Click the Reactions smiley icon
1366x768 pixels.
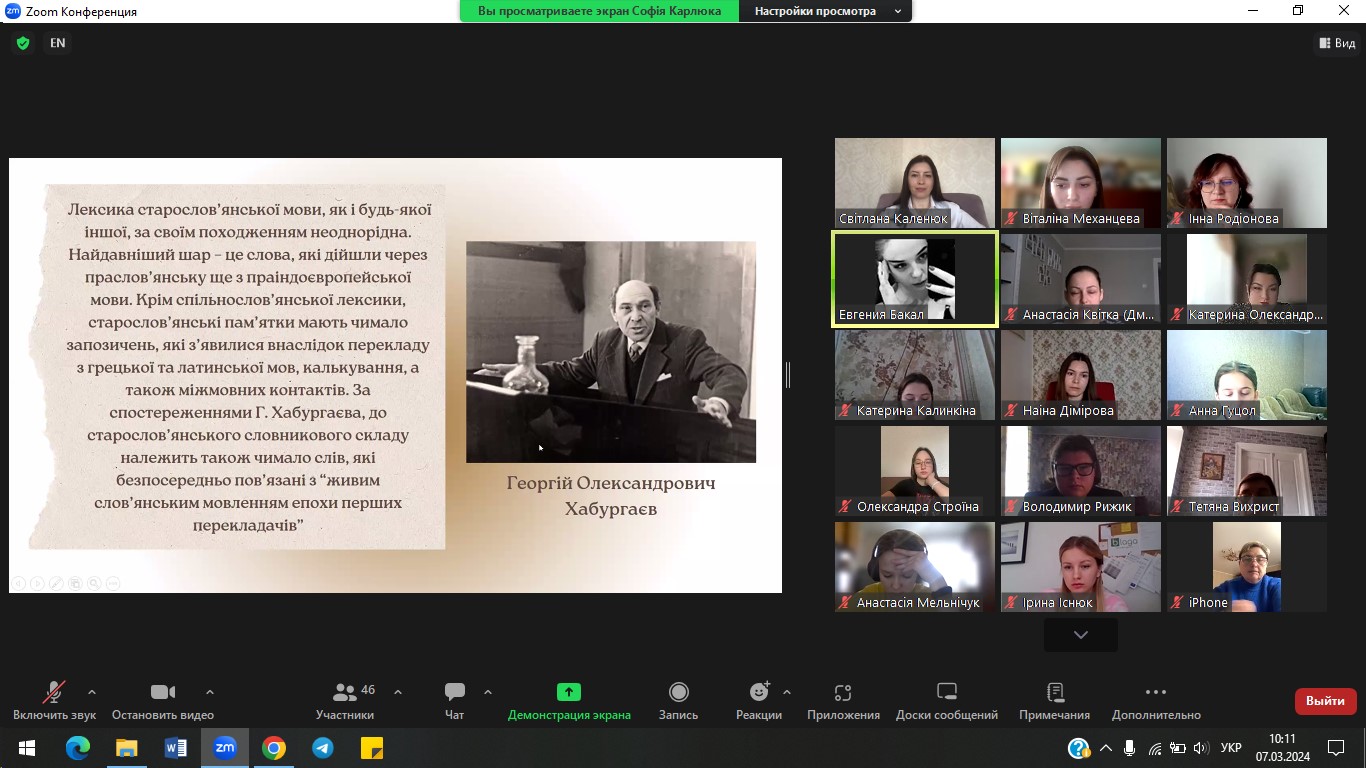(759, 692)
